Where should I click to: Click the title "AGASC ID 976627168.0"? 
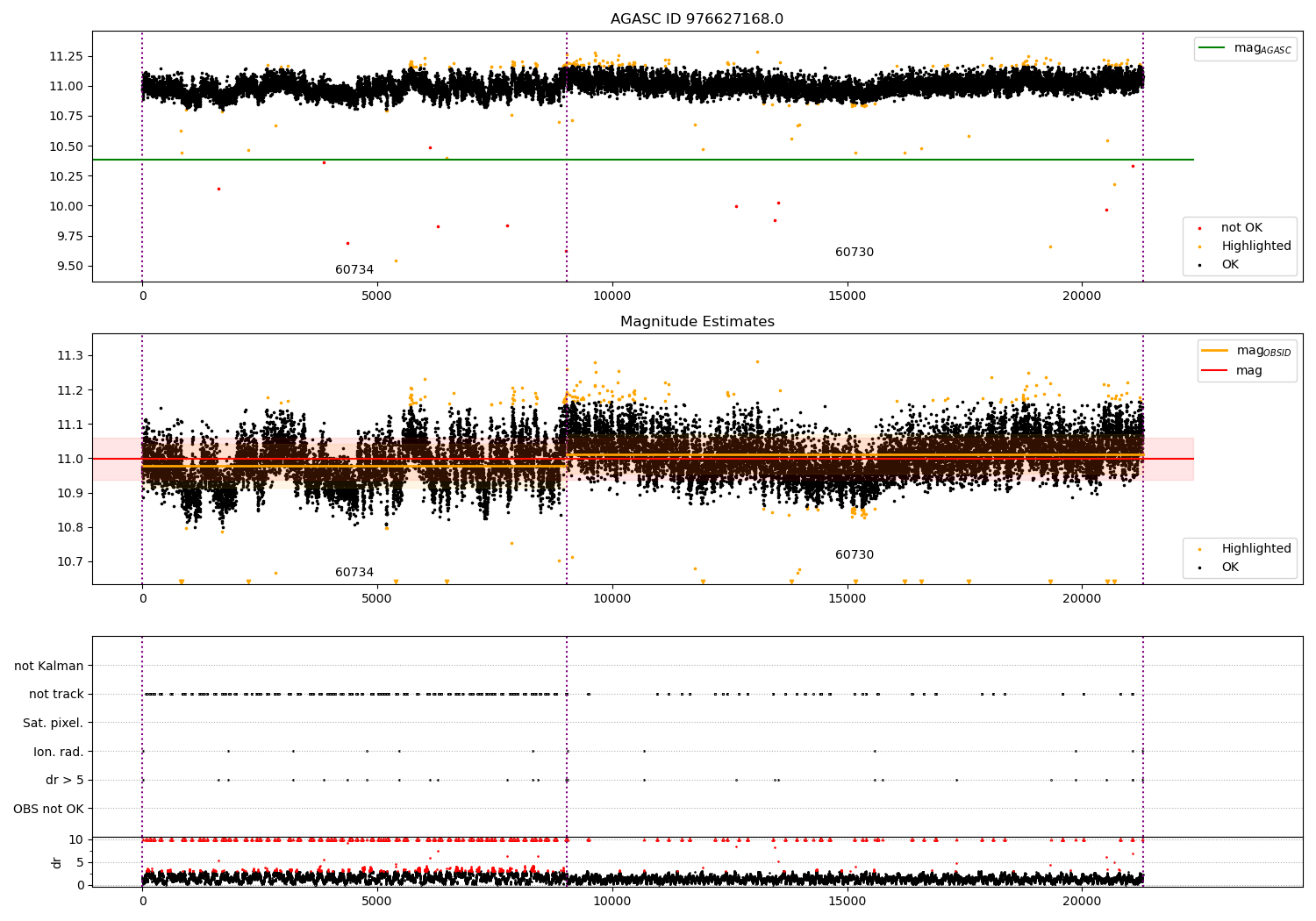click(697, 19)
